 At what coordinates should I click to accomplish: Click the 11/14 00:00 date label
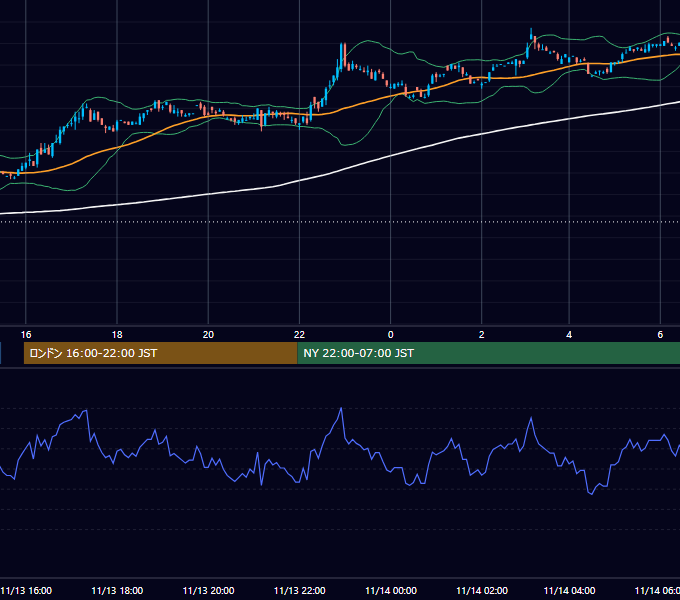click(391, 590)
